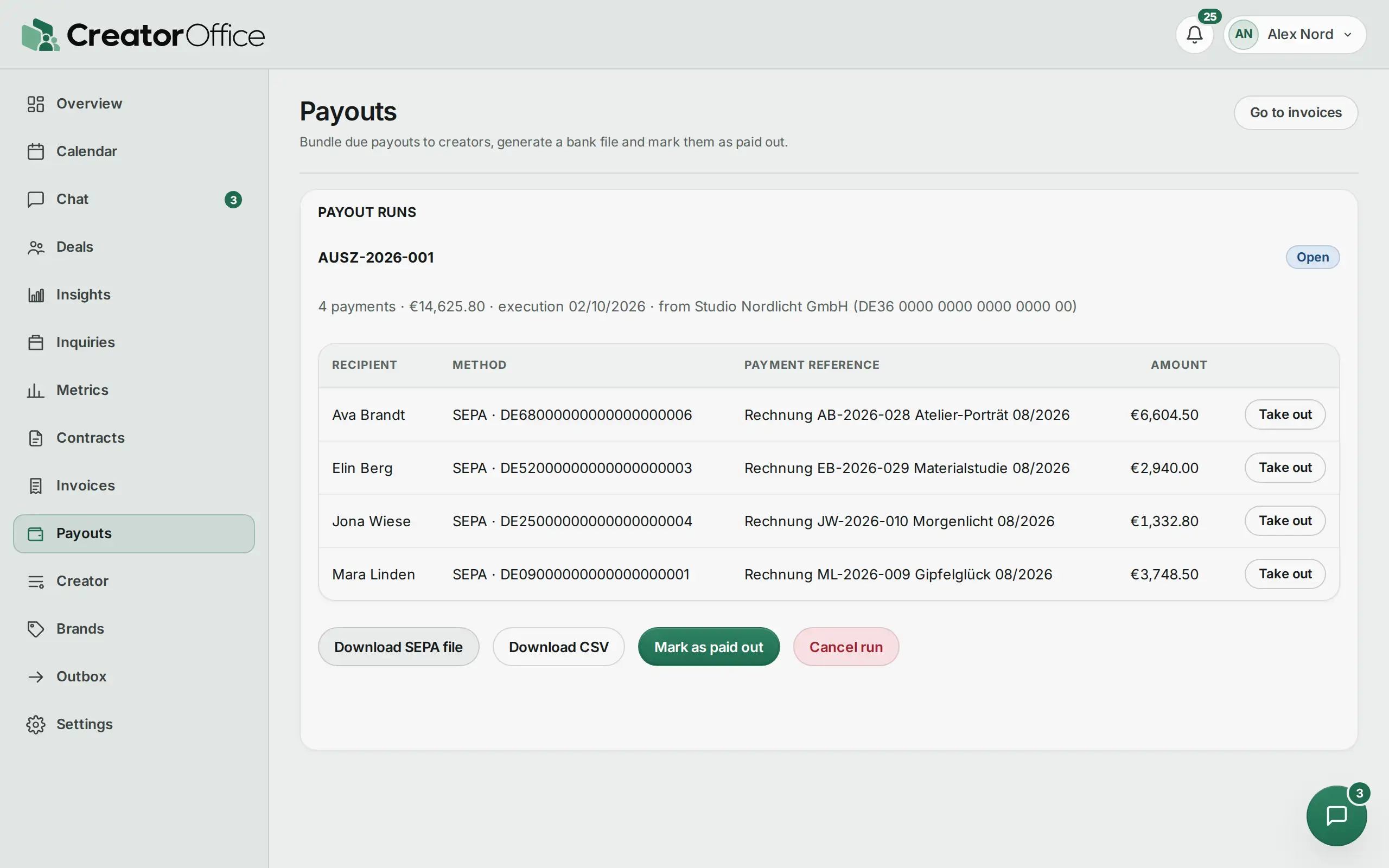1389x868 pixels.
Task: Click IBAN DE25000000000000000004
Action: point(596,521)
